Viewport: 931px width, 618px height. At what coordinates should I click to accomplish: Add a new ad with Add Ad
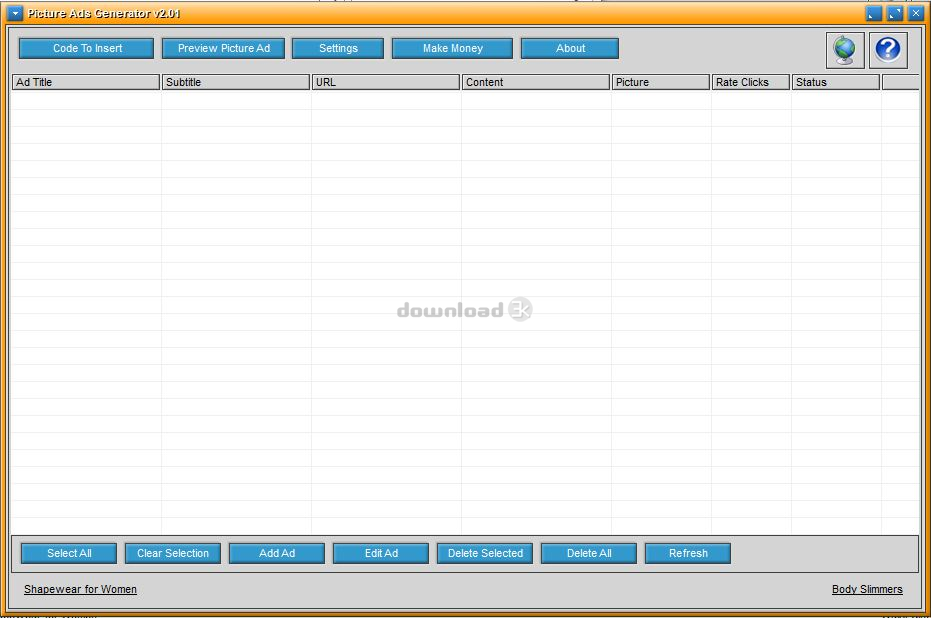click(277, 553)
